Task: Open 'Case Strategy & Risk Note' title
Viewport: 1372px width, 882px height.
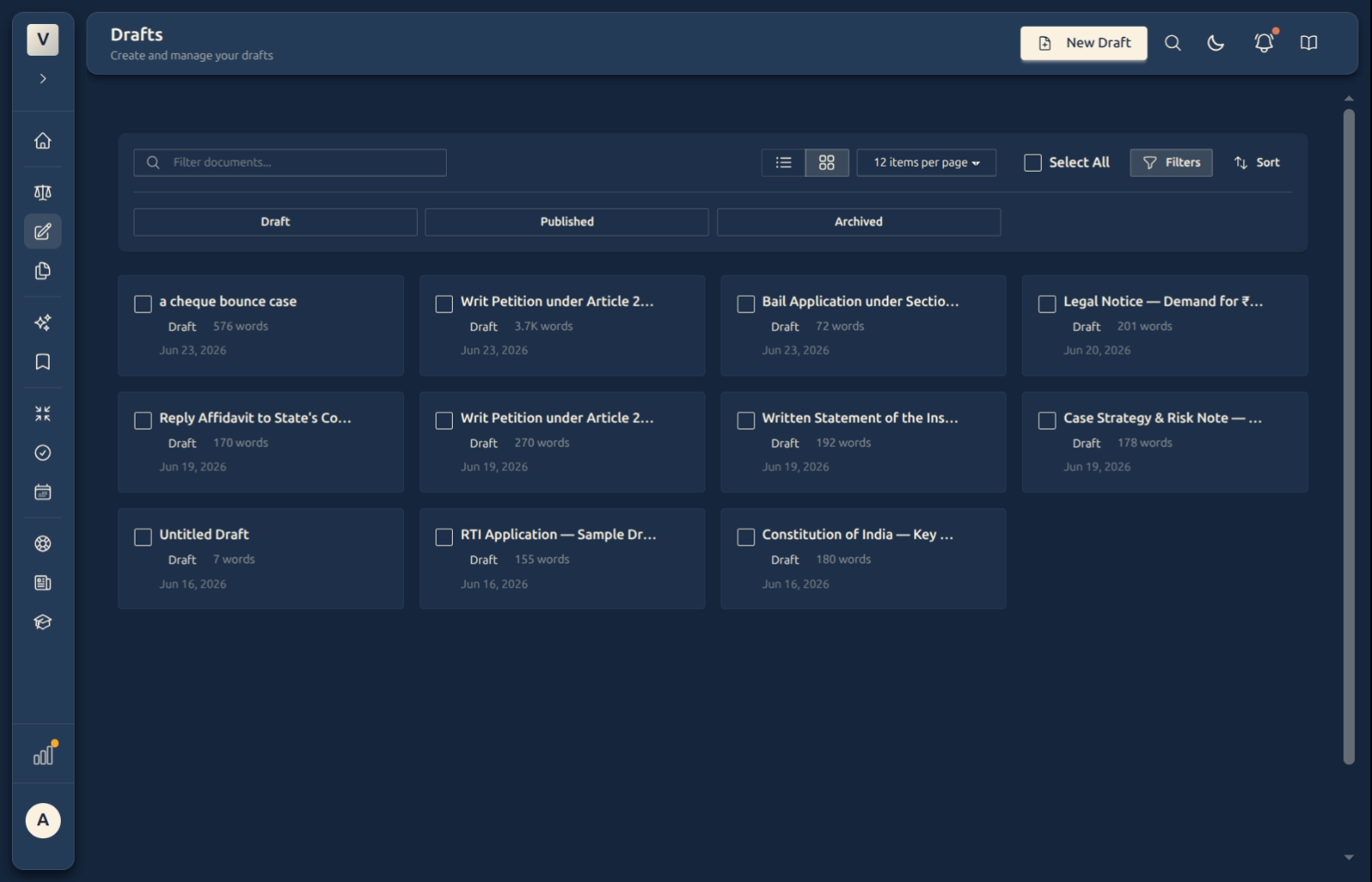Action: coord(1163,419)
